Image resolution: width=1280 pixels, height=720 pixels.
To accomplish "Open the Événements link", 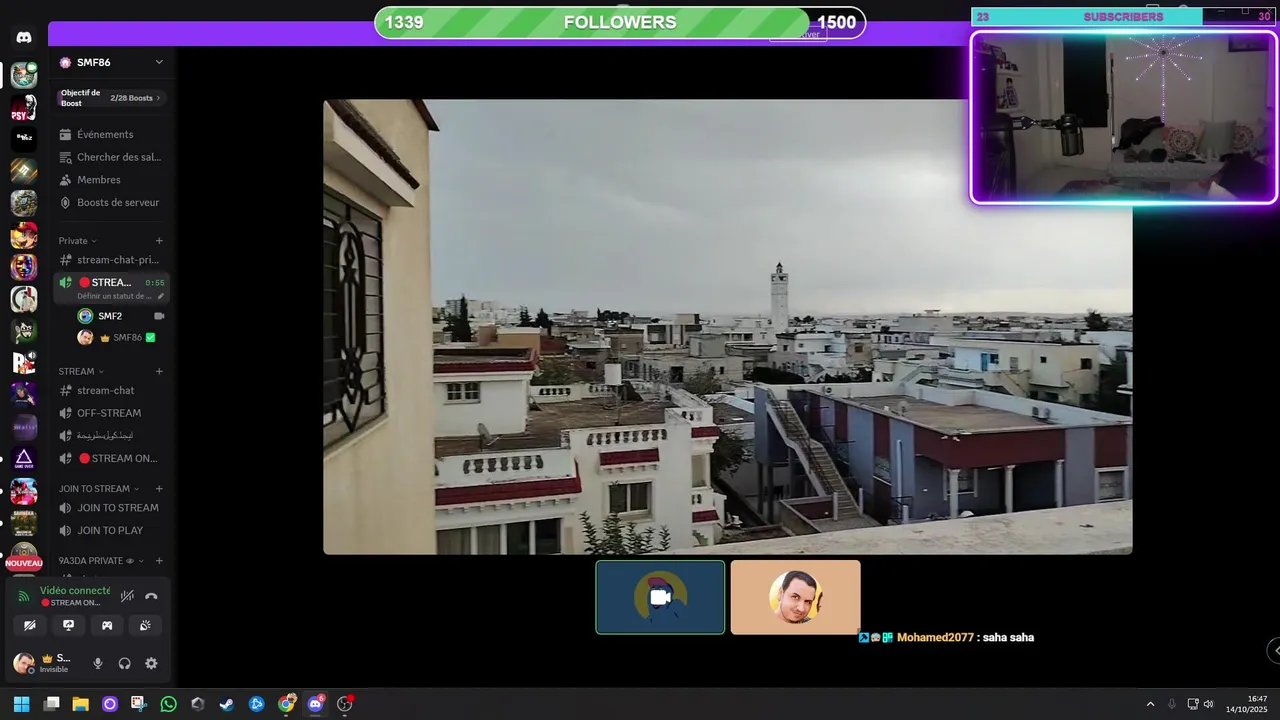I will [x=105, y=134].
